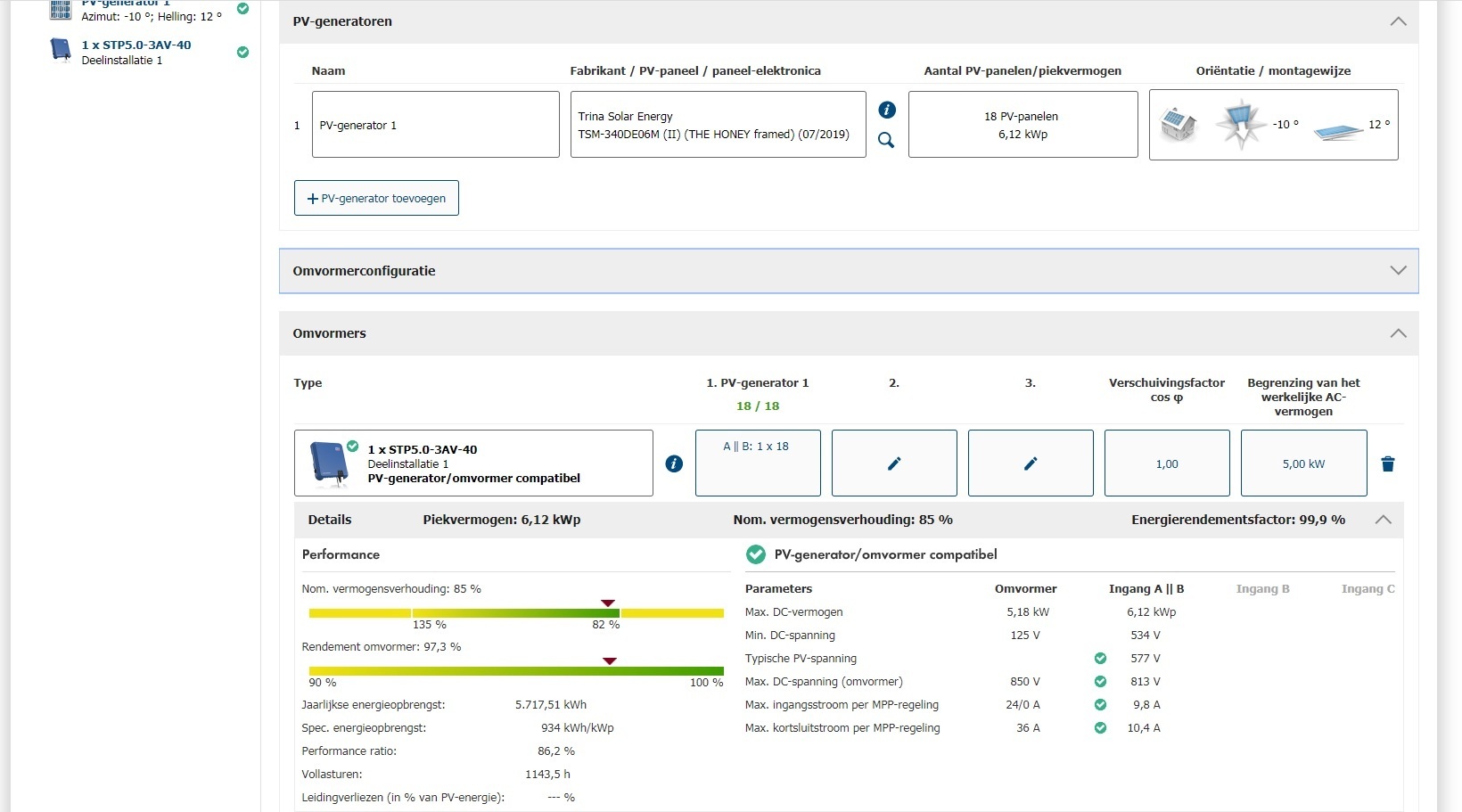The image size is (1462, 812).
Task: Click the Piekvermogen: 6,12 kWp text
Action: [x=502, y=520]
